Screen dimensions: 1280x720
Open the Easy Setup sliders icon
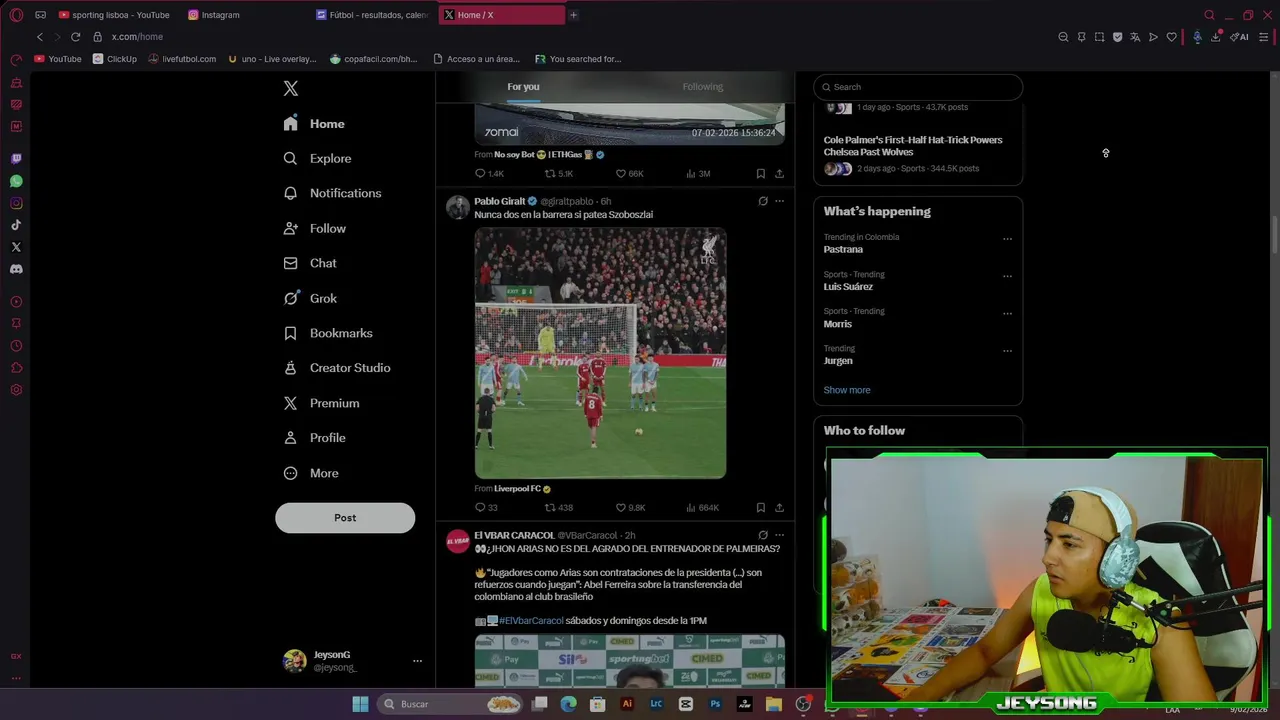tap(1264, 37)
